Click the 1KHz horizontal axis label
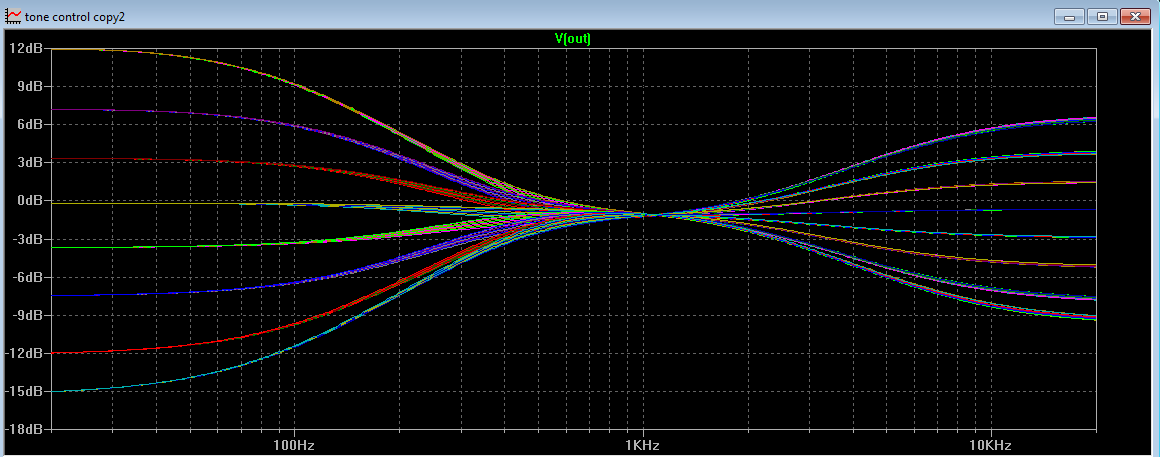The image size is (1160, 457). 642,446
